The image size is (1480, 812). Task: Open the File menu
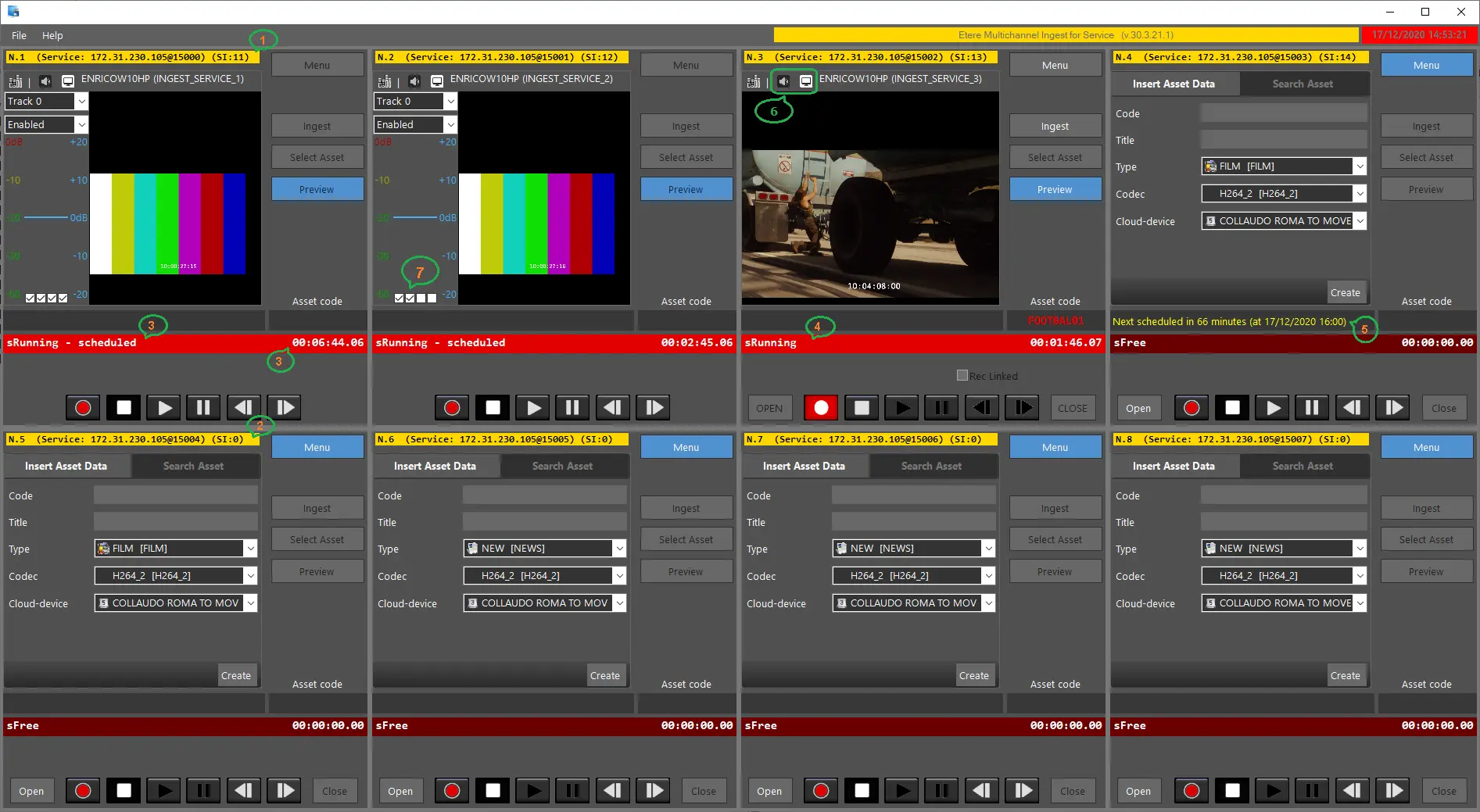pos(19,36)
